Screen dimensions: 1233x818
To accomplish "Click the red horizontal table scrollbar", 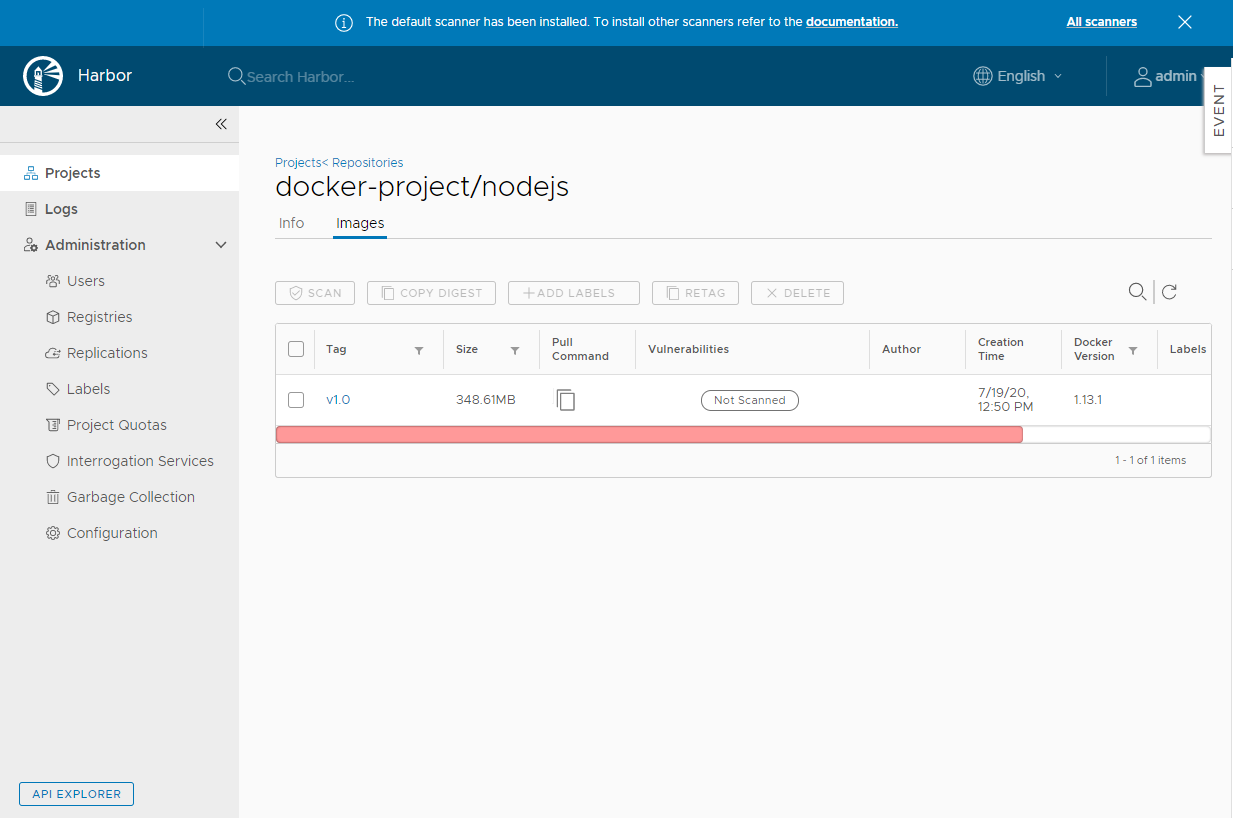I will point(649,434).
